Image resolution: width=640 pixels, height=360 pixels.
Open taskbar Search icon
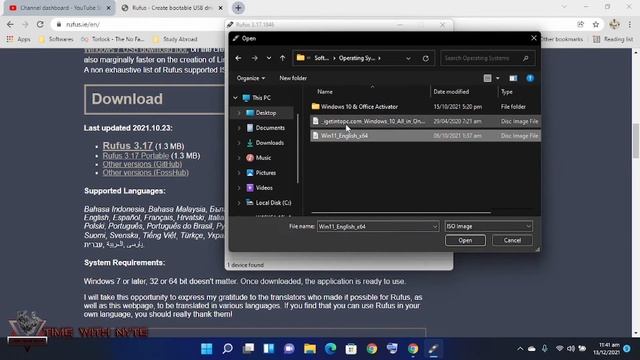coord(227,349)
